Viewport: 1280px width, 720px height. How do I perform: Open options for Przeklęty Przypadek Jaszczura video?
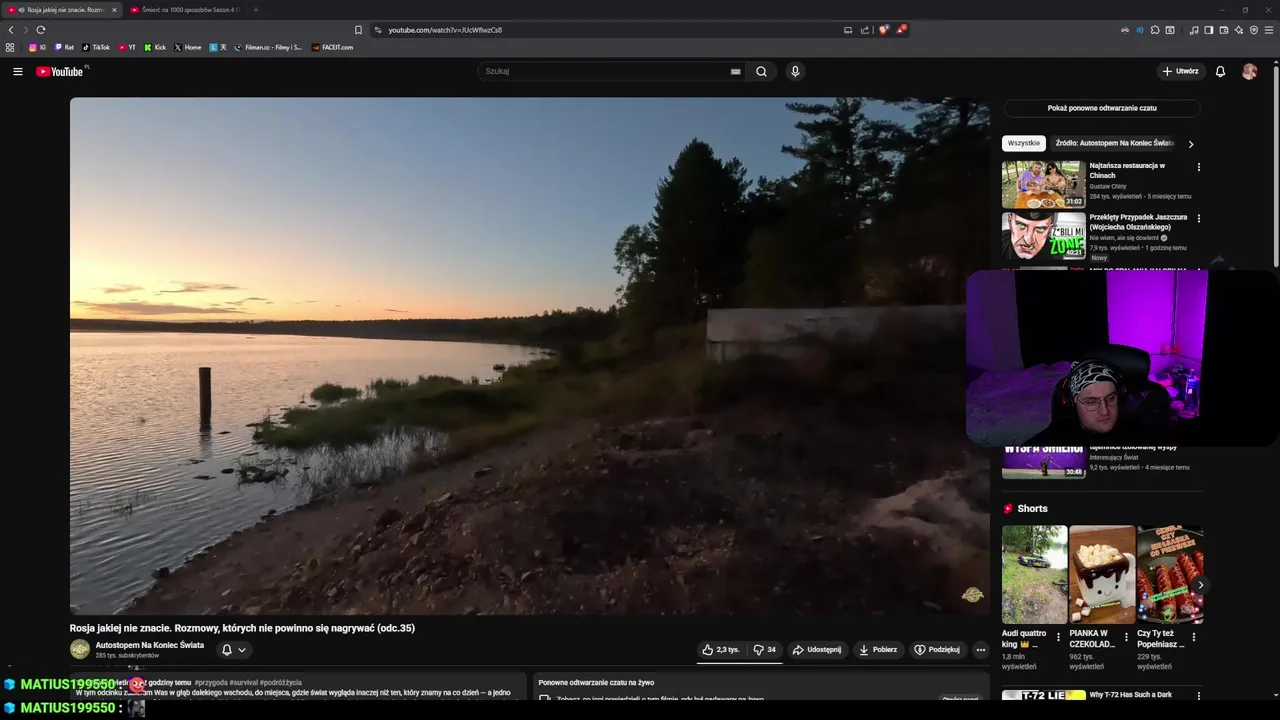[1198, 218]
